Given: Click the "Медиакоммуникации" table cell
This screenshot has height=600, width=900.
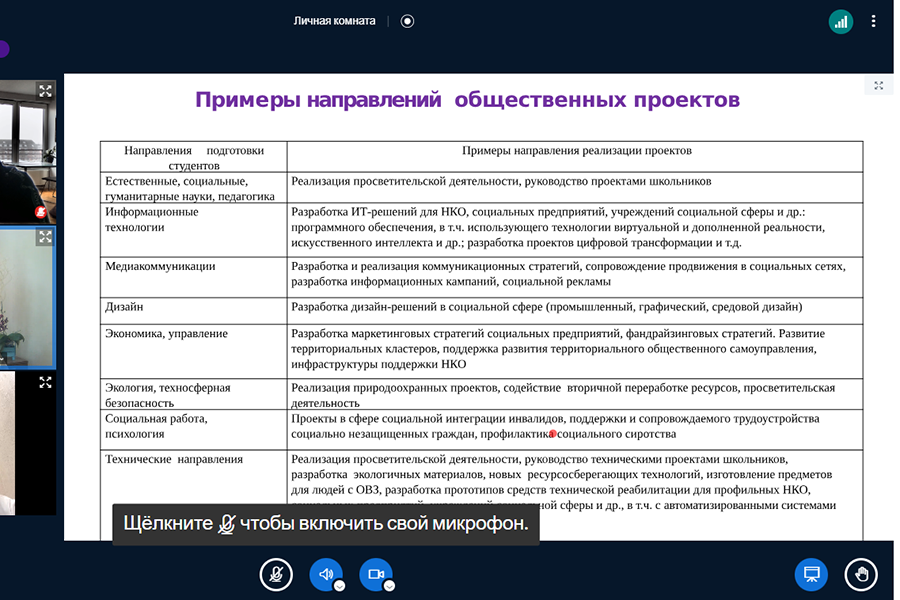Looking at the screenshot, I should (193, 277).
